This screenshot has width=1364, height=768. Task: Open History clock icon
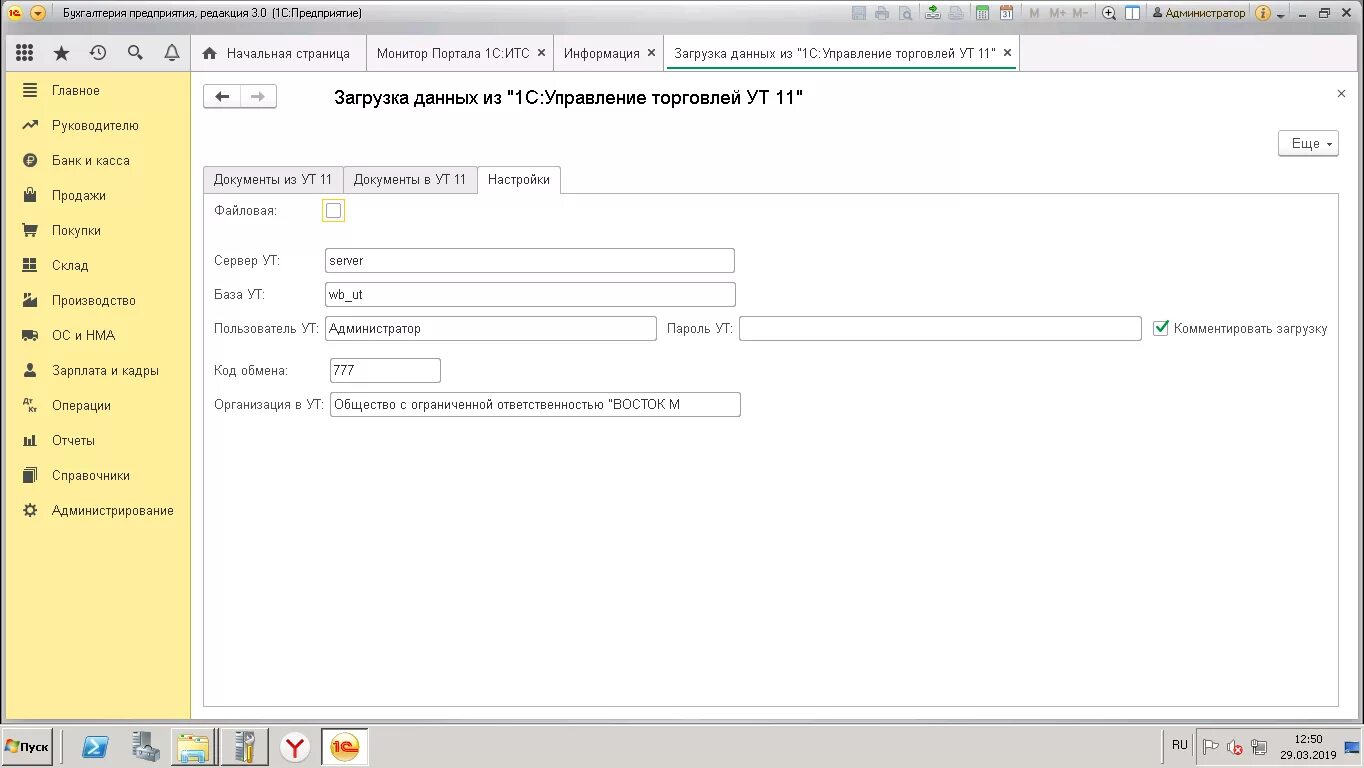pyautogui.click(x=98, y=53)
